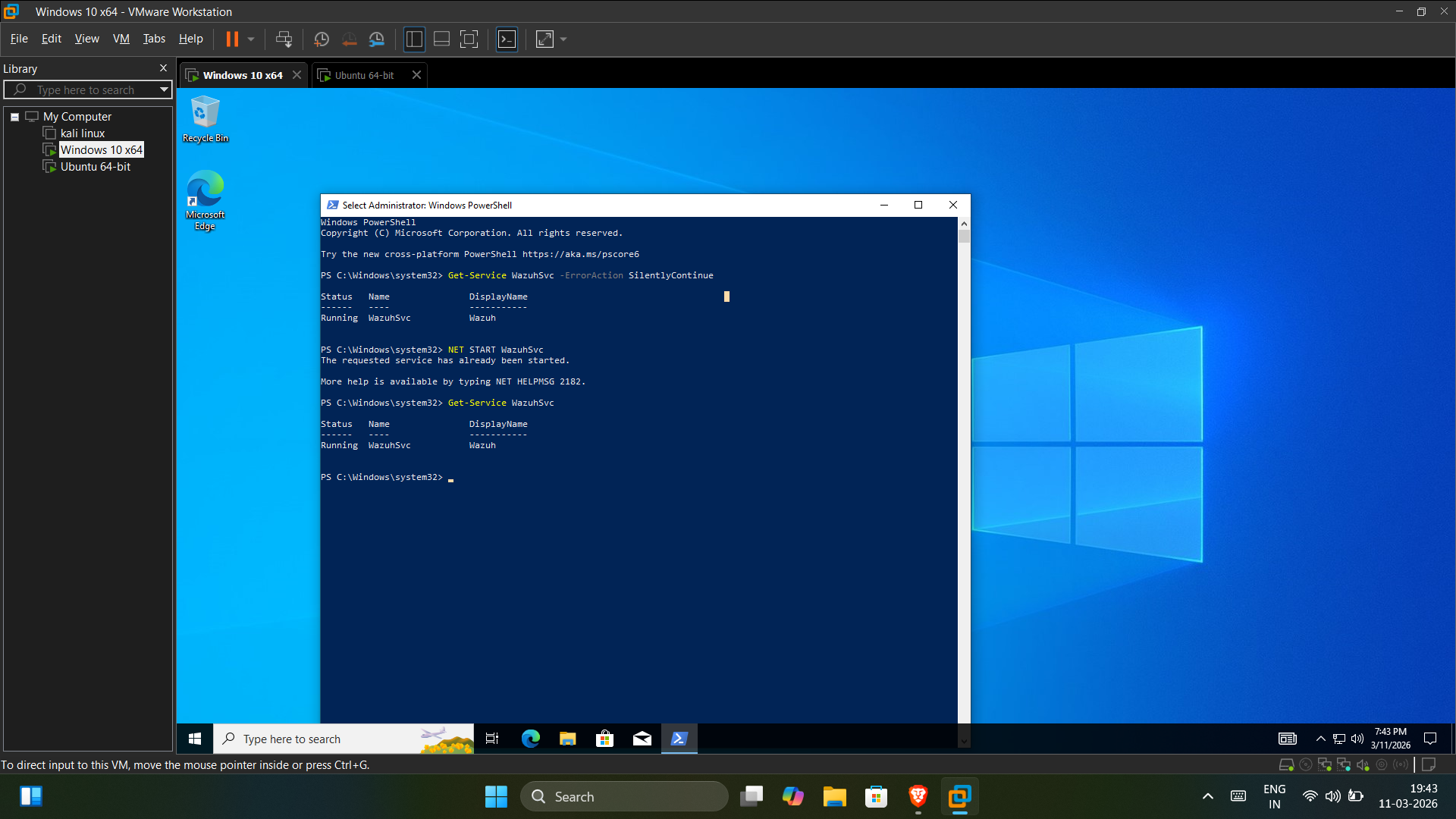Open host Windows 11 Start button
Viewport: 1456px width, 819px height.
click(x=496, y=796)
